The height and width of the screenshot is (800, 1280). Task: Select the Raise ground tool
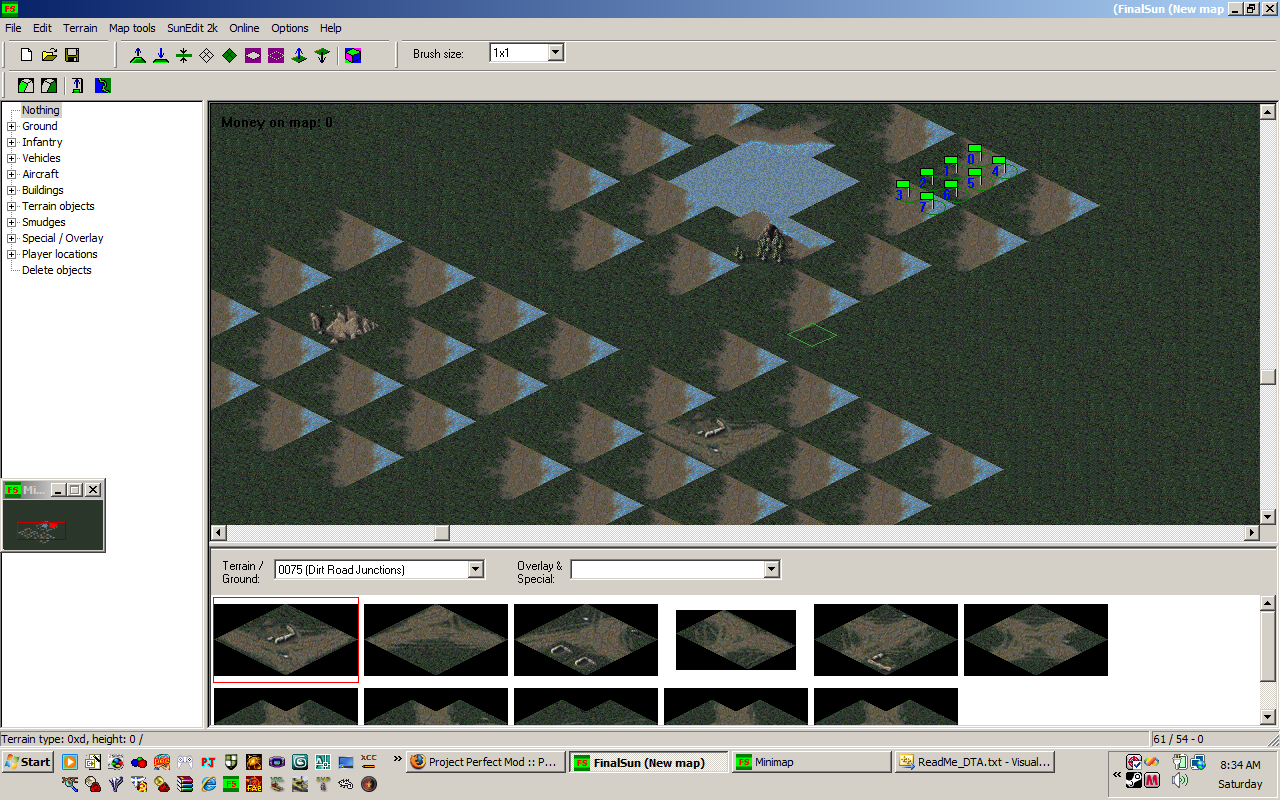(138, 55)
